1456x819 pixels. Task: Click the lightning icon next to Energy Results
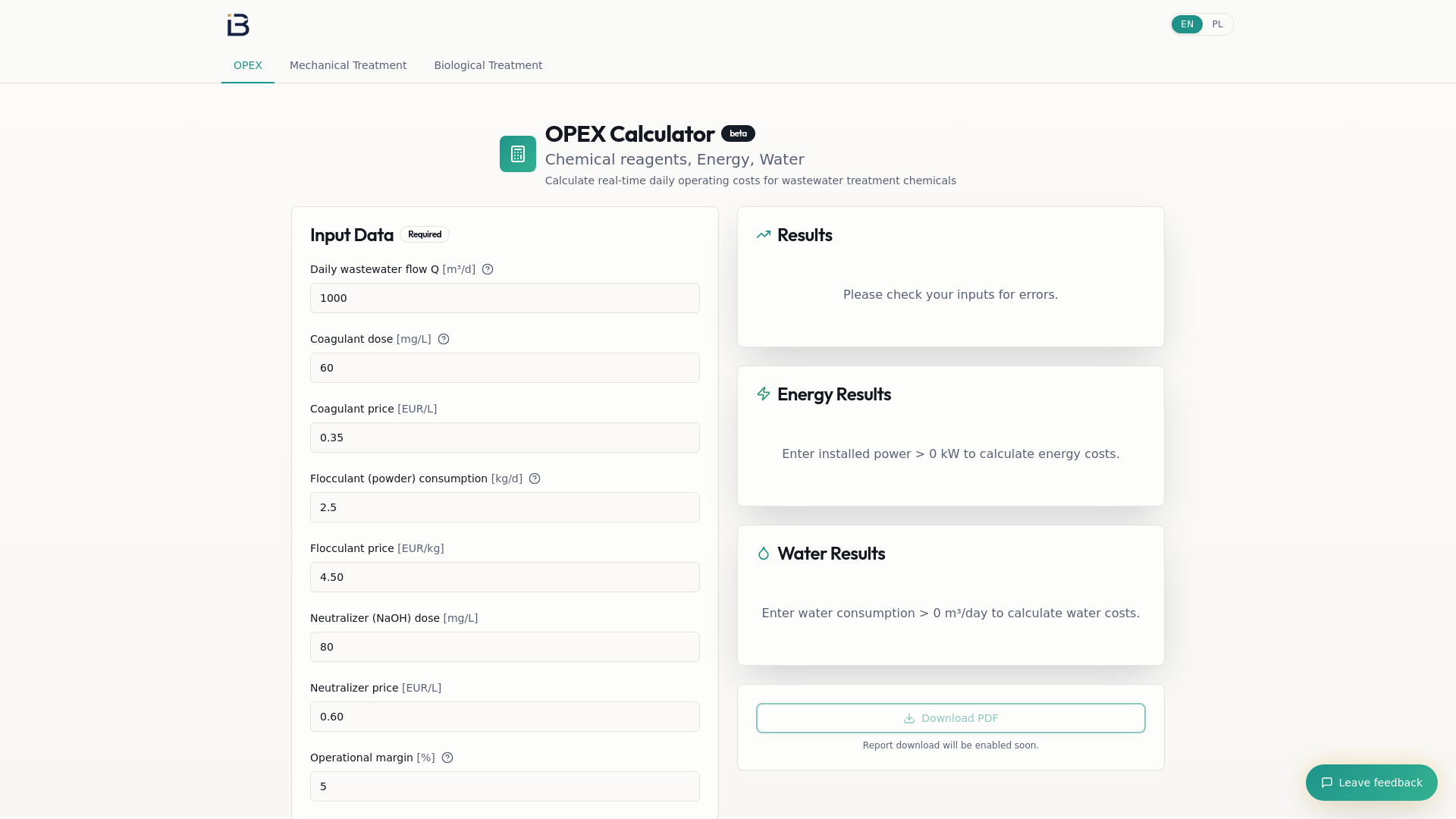tap(764, 394)
